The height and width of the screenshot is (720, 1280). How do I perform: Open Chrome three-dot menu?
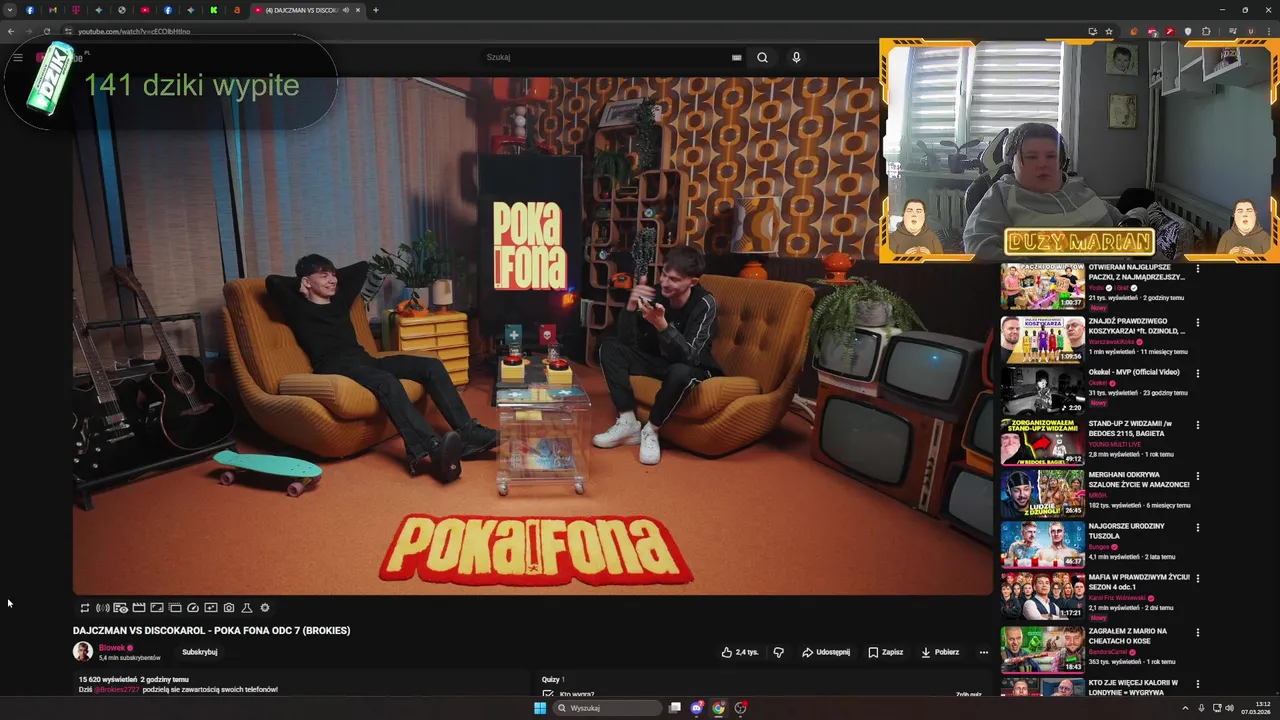[1268, 31]
